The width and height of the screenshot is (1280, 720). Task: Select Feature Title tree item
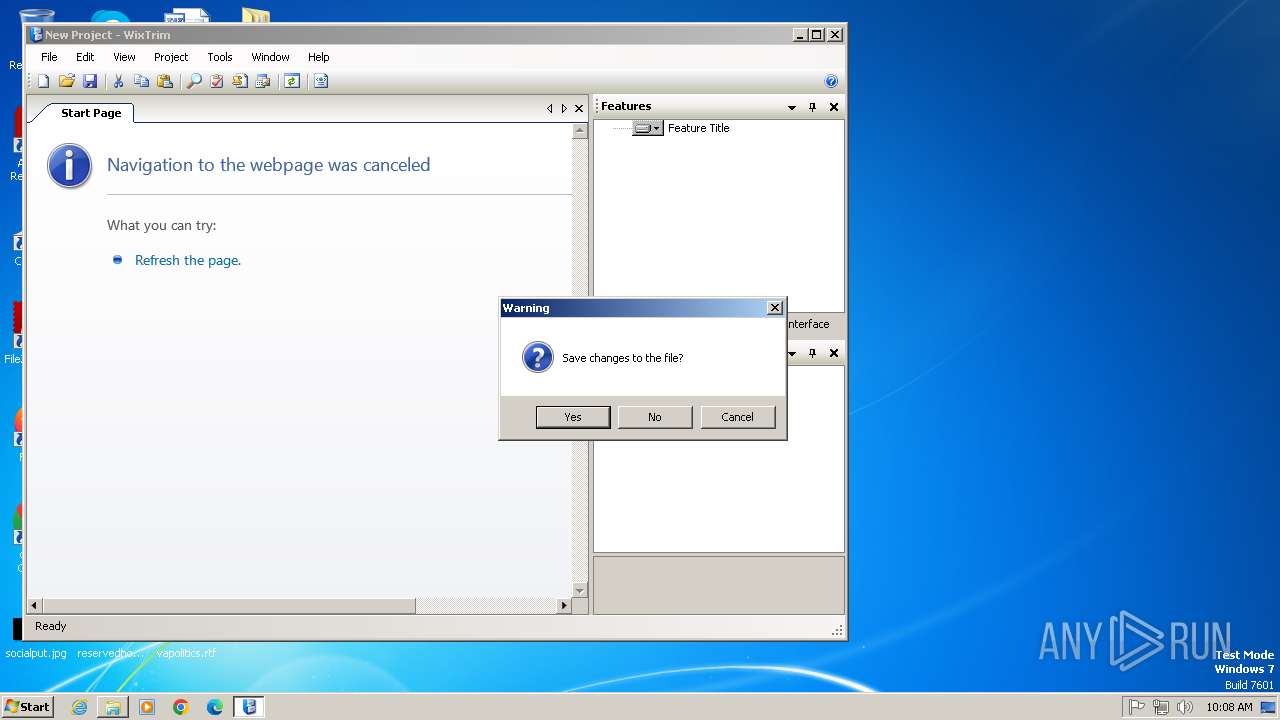[x=699, y=128]
